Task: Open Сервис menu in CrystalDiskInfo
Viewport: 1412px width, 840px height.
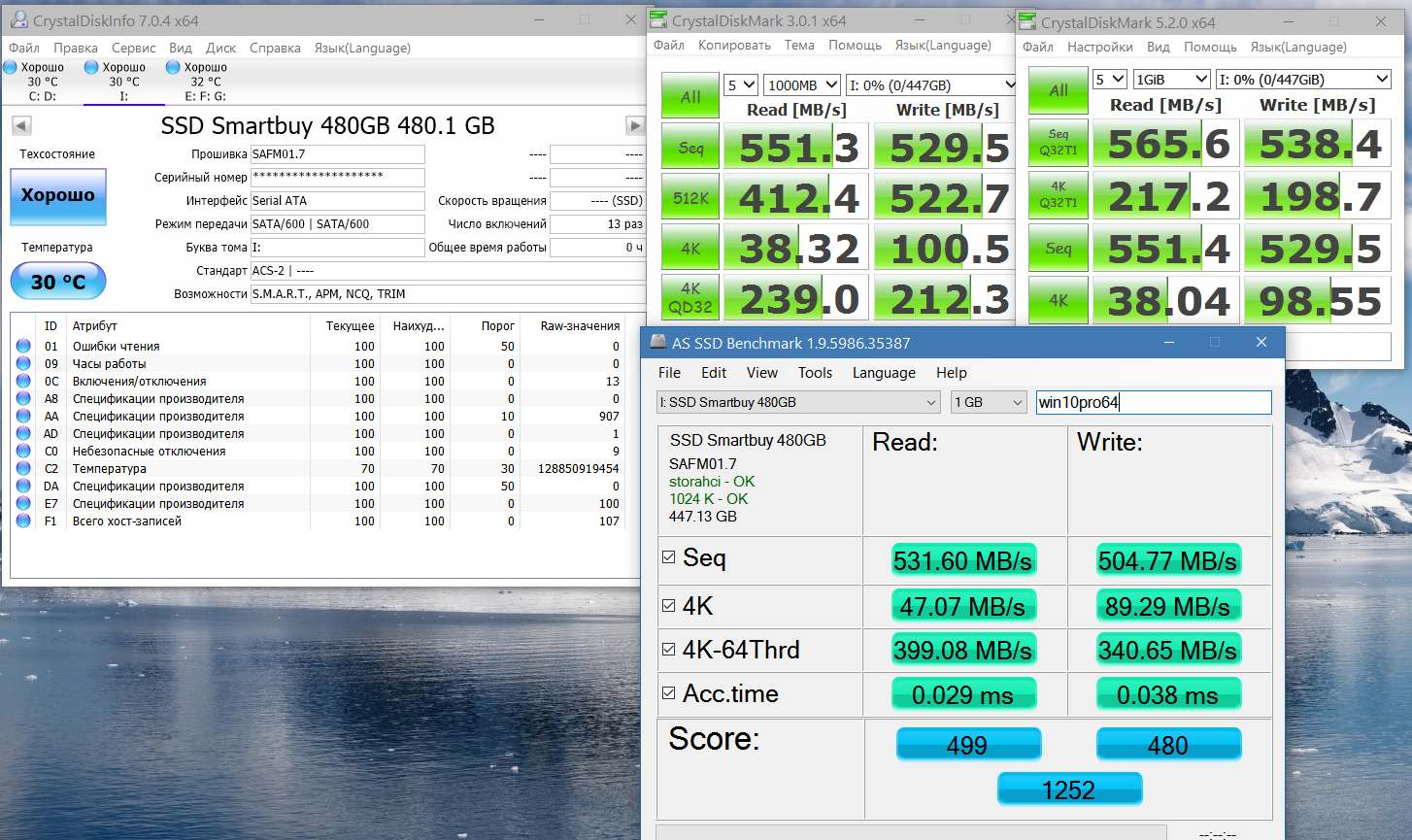Action: [x=134, y=48]
